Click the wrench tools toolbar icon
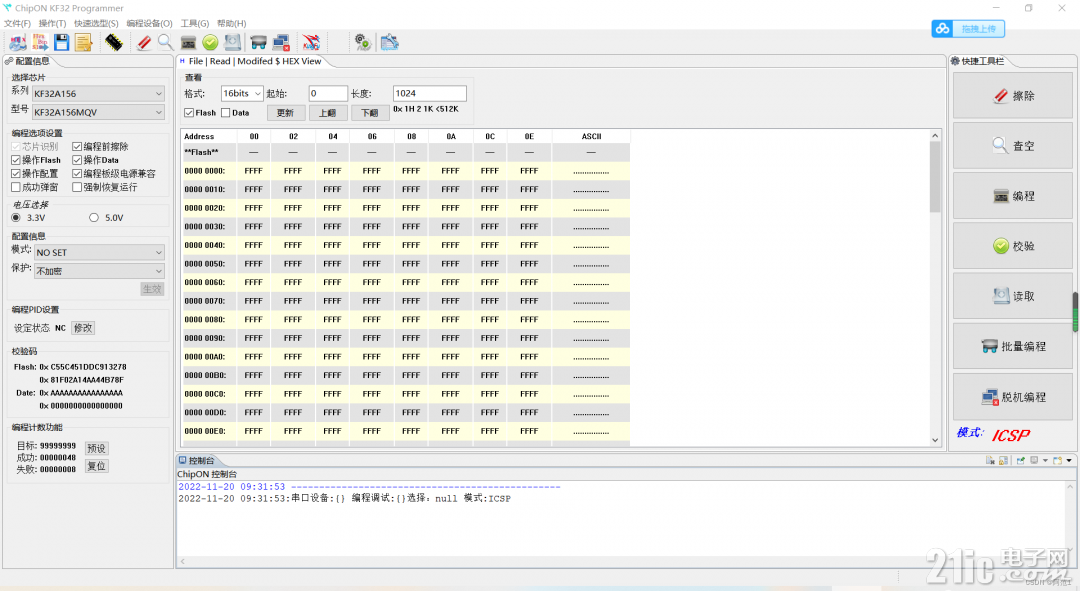This screenshot has width=1080, height=591. (389, 43)
